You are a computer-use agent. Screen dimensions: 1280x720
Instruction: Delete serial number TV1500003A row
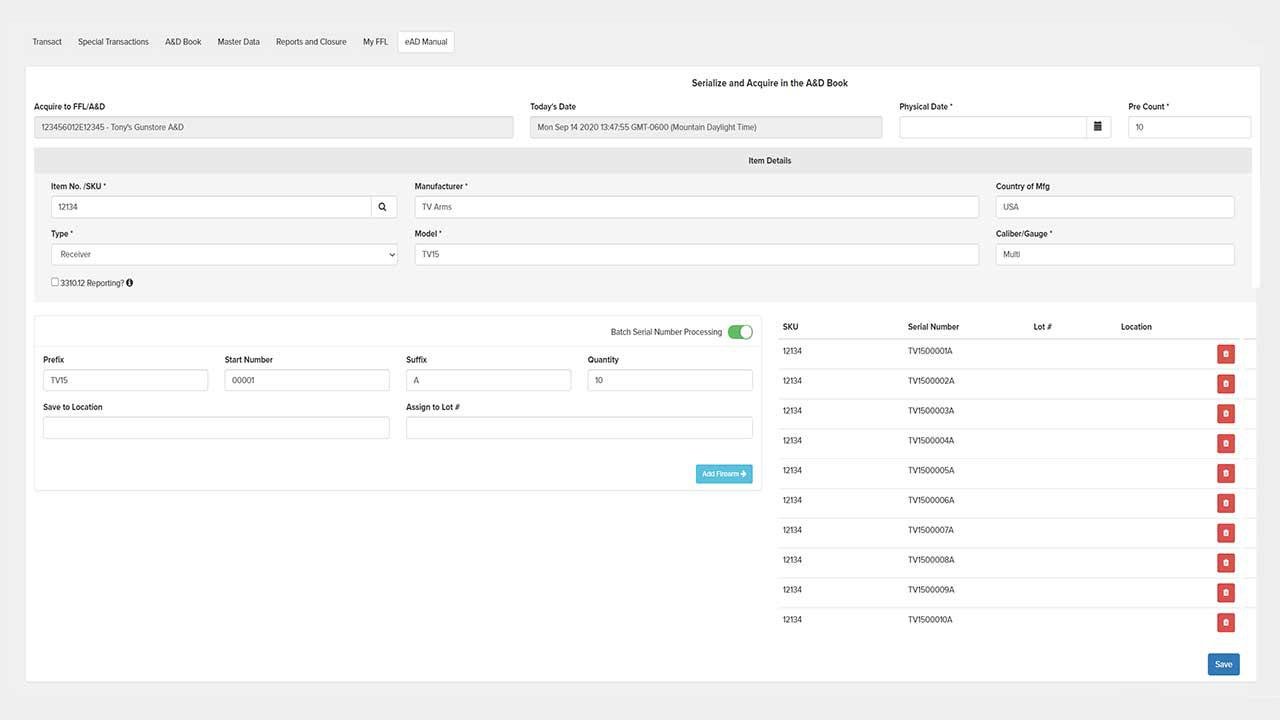(1226, 413)
